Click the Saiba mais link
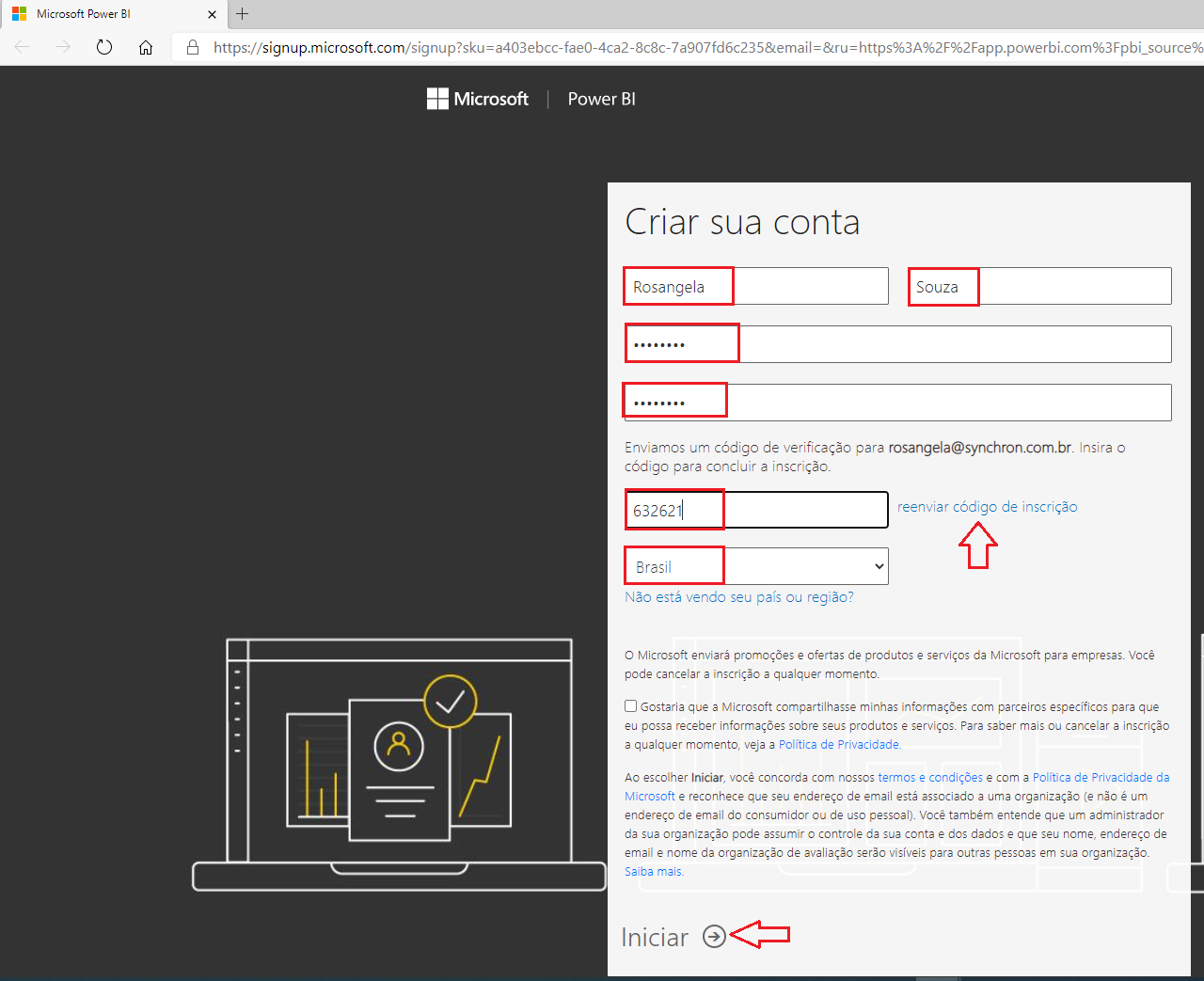The image size is (1204, 981). [654, 871]
